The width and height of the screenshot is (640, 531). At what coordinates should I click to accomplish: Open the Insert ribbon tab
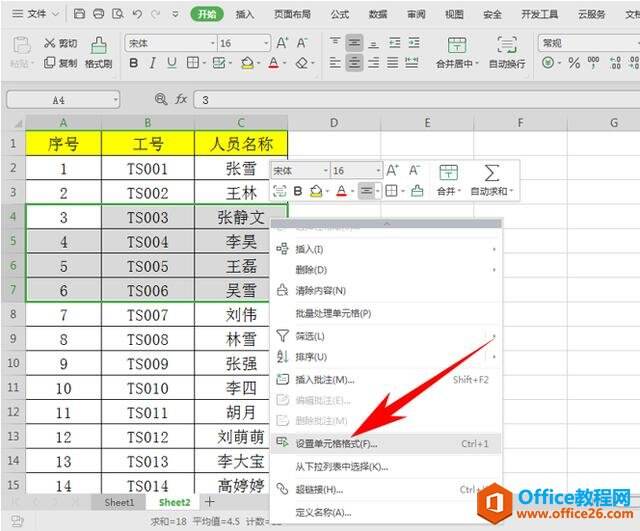(x=245, y=14)
